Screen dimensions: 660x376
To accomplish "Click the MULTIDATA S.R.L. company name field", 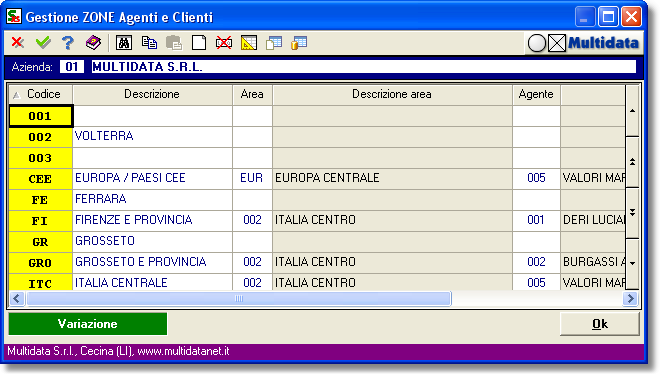I will point(364,67).
